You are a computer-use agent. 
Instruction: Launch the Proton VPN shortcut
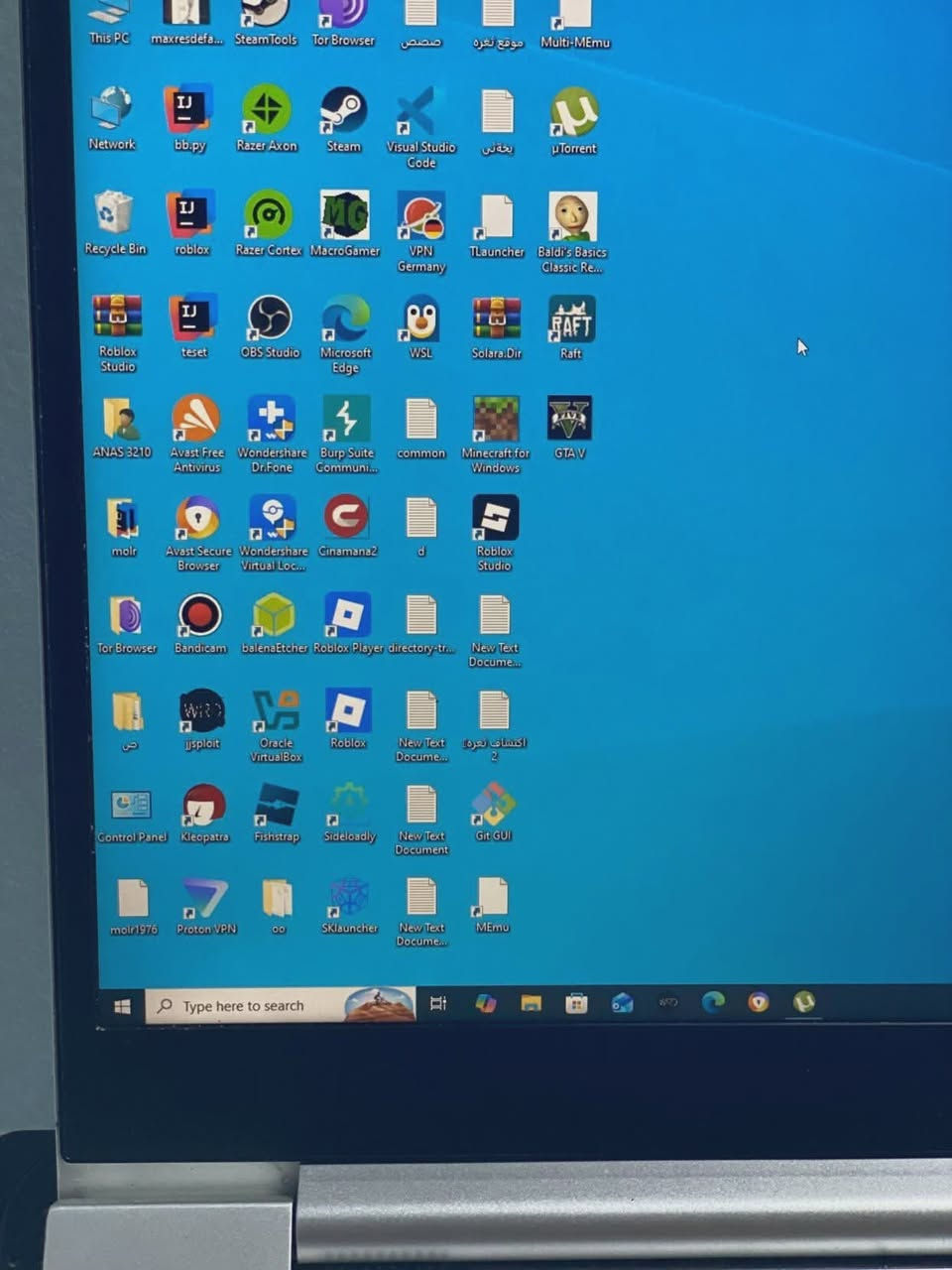[x=206, y=898]
